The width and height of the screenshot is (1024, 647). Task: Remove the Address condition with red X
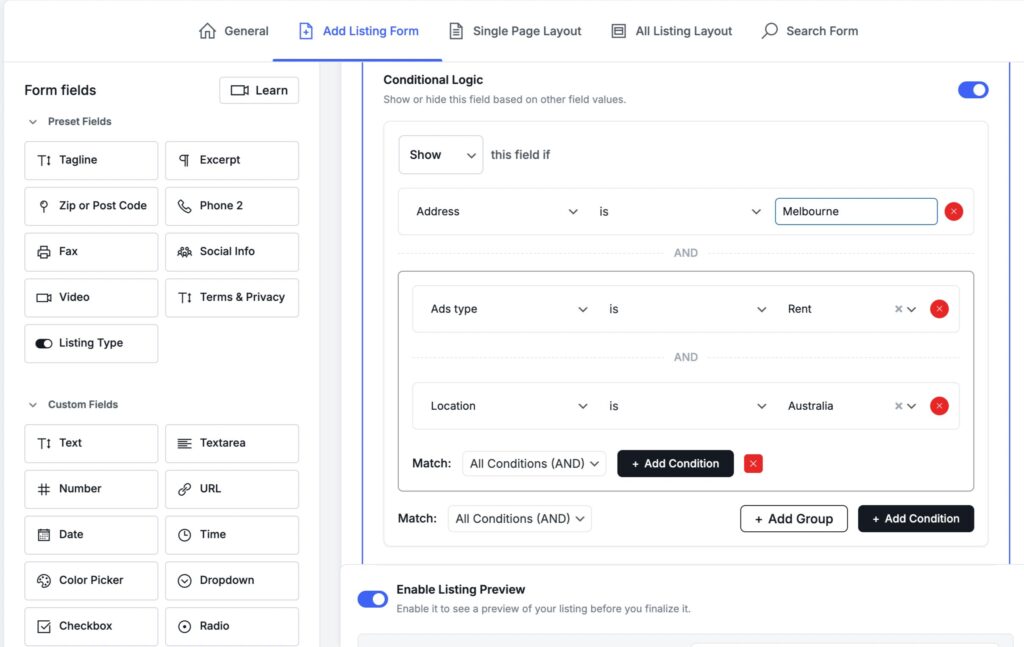coord(953,211)
